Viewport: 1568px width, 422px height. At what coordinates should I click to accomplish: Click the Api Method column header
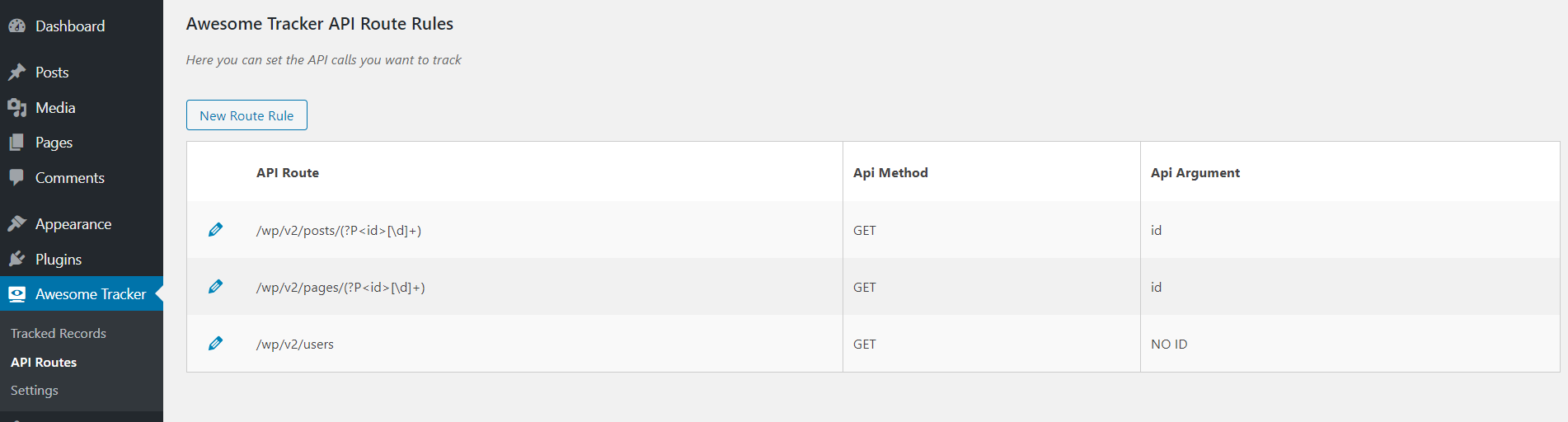click(x=890, y=173)
